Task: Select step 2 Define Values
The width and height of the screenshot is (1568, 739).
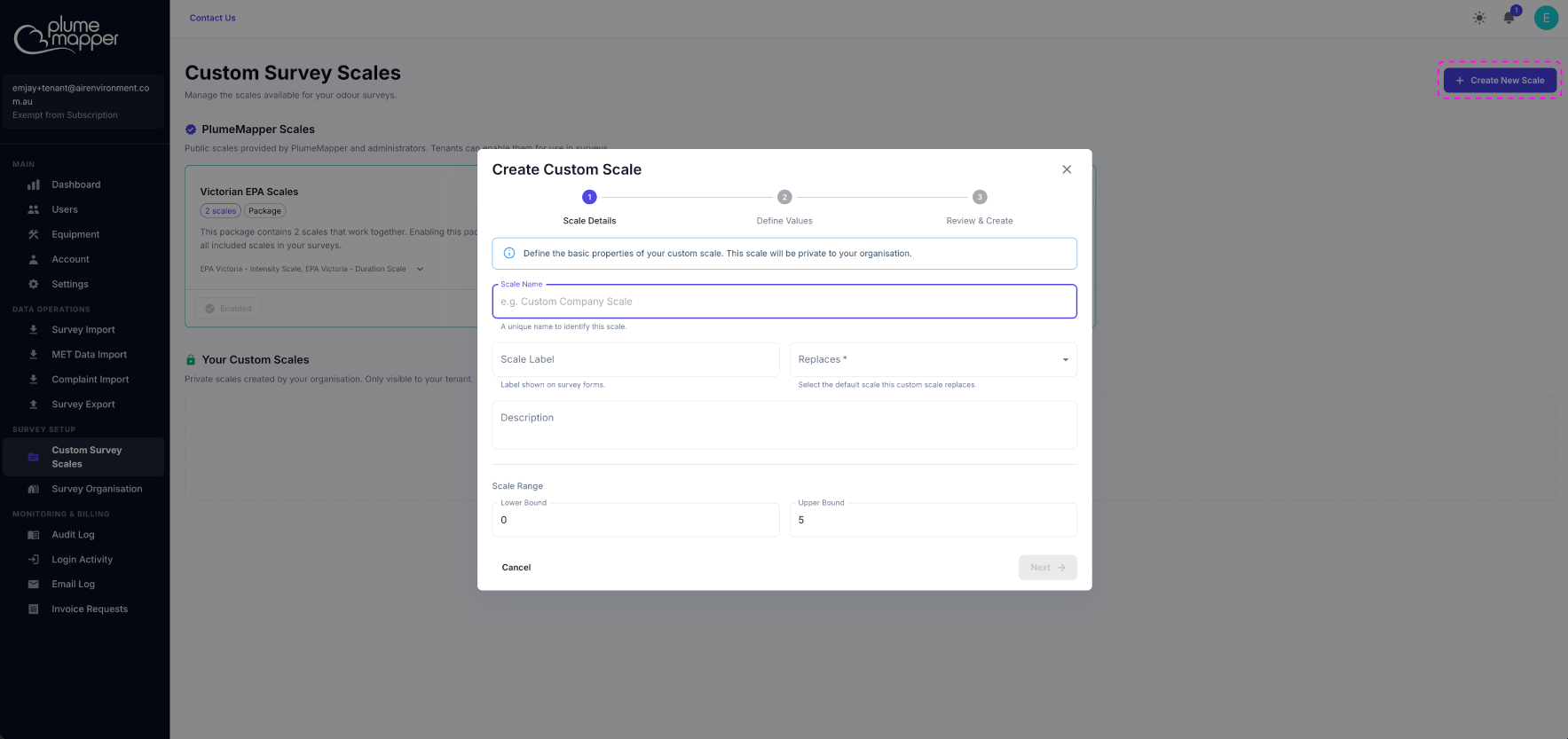Action: click(784, 208)
